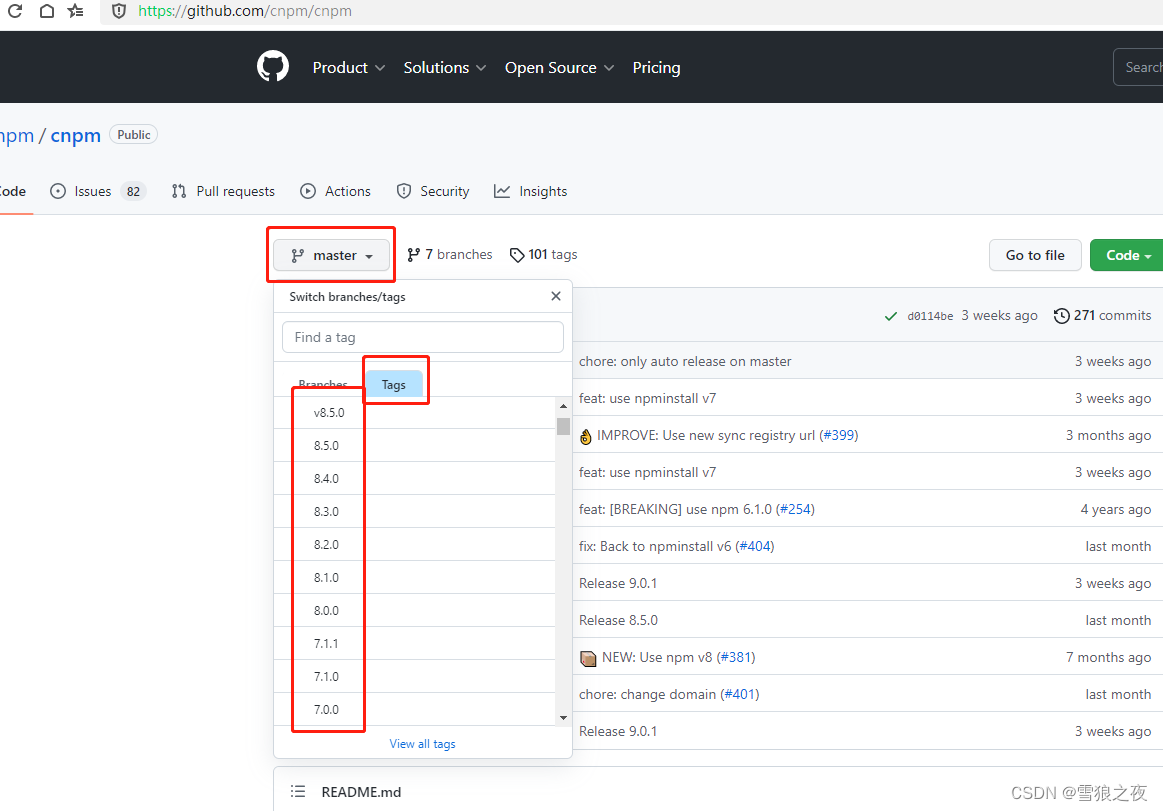Open commit 'IMPROVE: Use new sync registry url'
The image size is (1163, 811).
click(x=705, y=436)
